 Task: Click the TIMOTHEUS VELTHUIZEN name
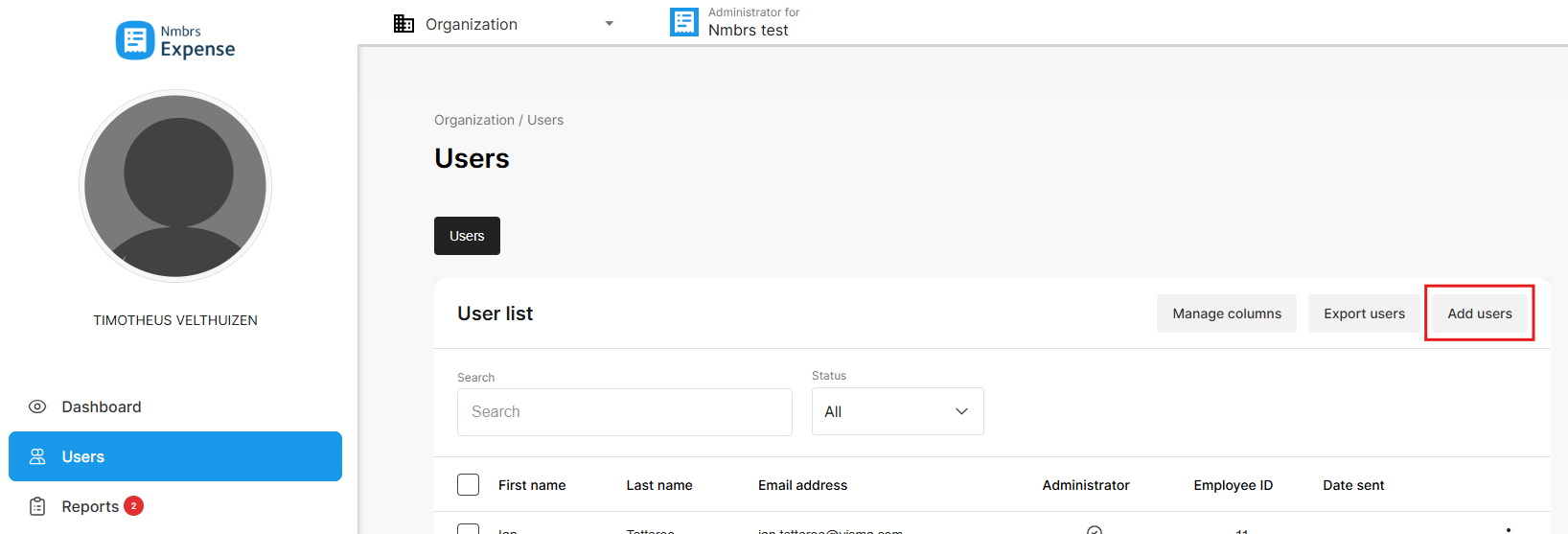tap(175, 320)
